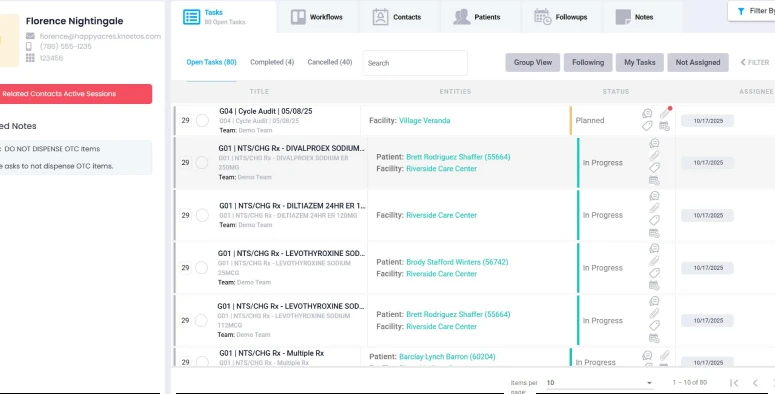
Task: Open the G01 | NTS/CHG Rx - Multiple Rx title
Action: (x=272, y=353)
